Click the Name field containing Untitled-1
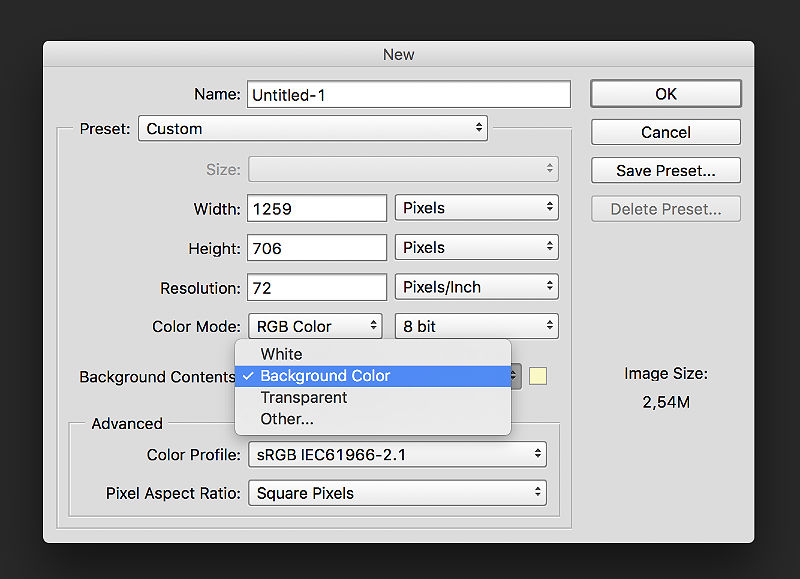 point(409,94)
